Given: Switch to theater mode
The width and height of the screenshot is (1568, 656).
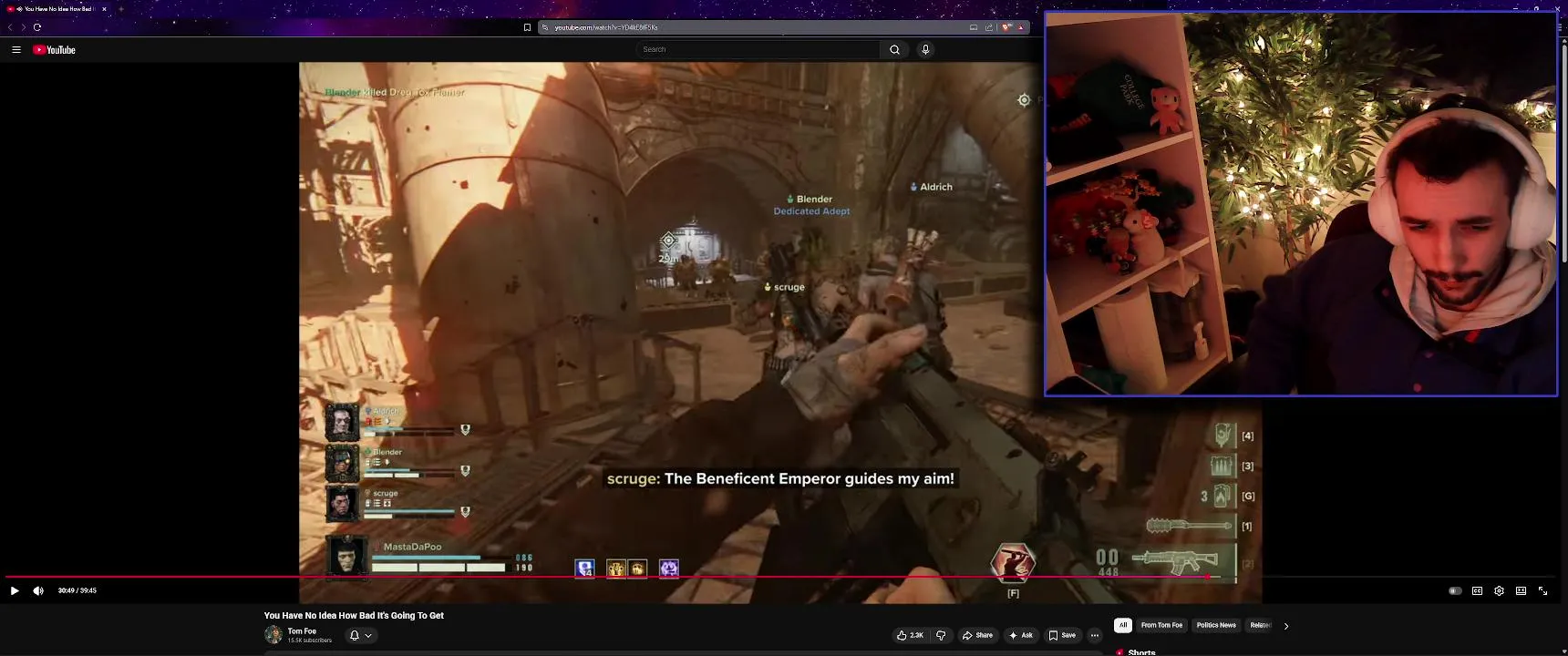Looking at the screenshot, I should (x=1521, y=590).
